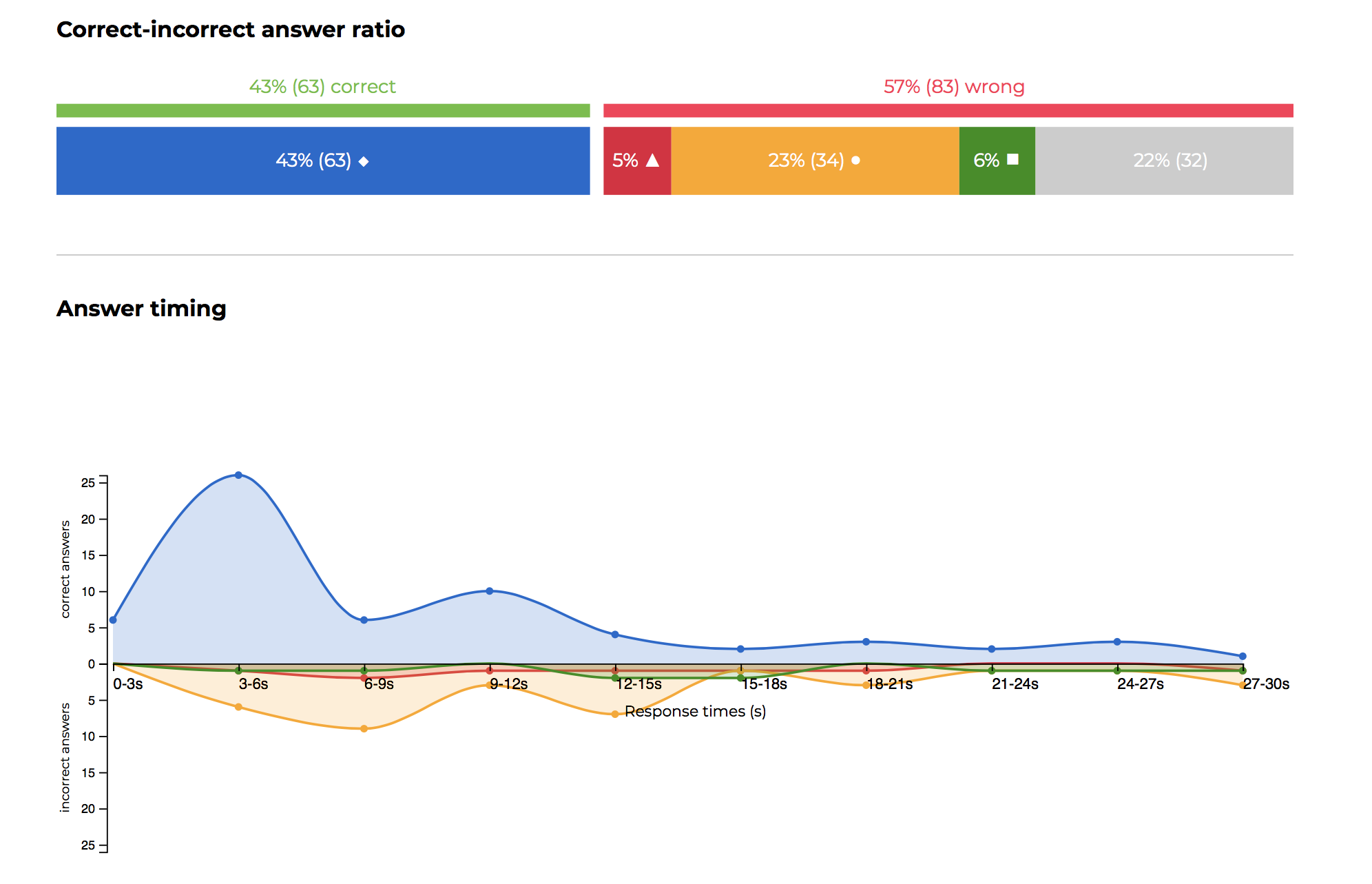This screenshot has width=1372, height=884.
Task: Click the blue data point at 9-12s
Action: [x=490, y=591]
